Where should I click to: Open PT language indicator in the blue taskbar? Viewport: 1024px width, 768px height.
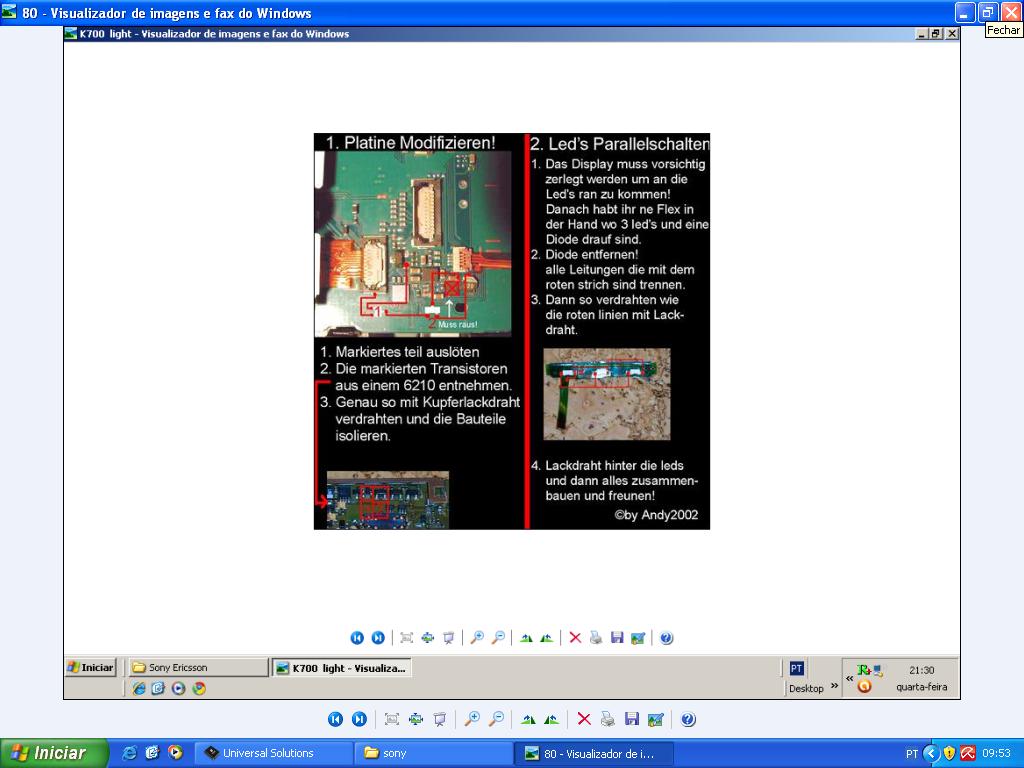911,753
